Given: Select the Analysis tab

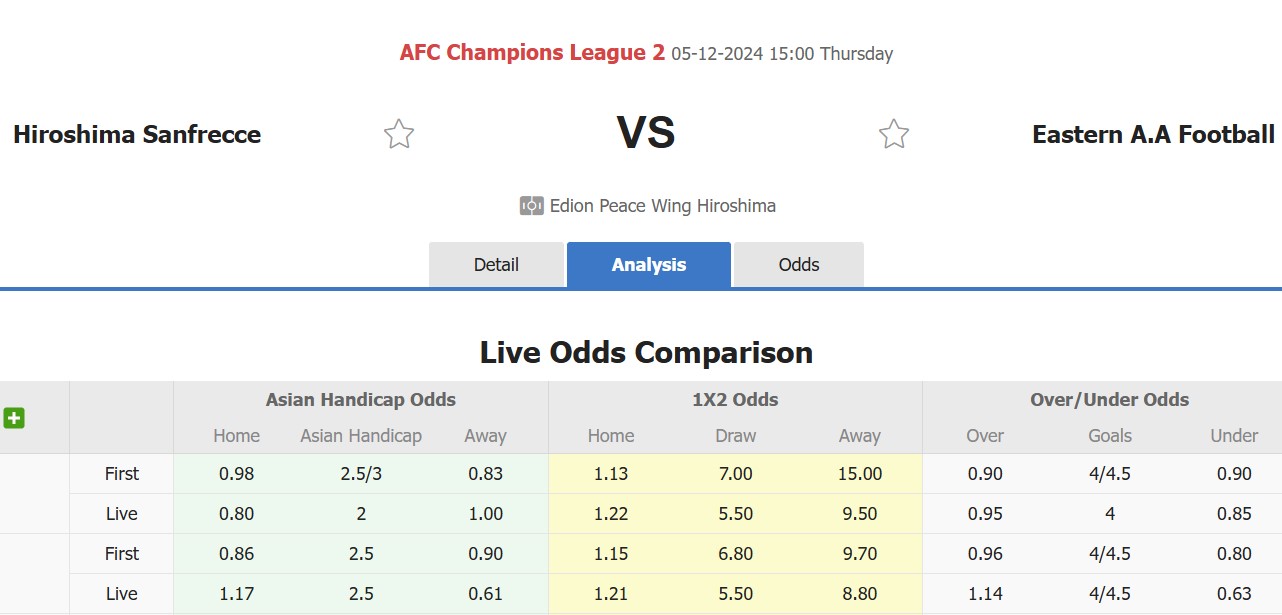Looking at the screenshot, I should [x=649, y=265].
